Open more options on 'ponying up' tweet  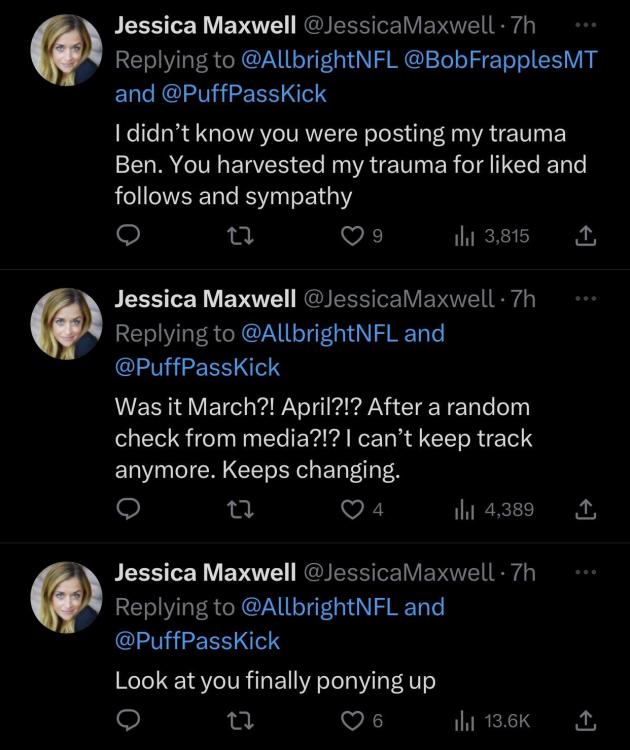pyautogui.click(x=587, y=572)
